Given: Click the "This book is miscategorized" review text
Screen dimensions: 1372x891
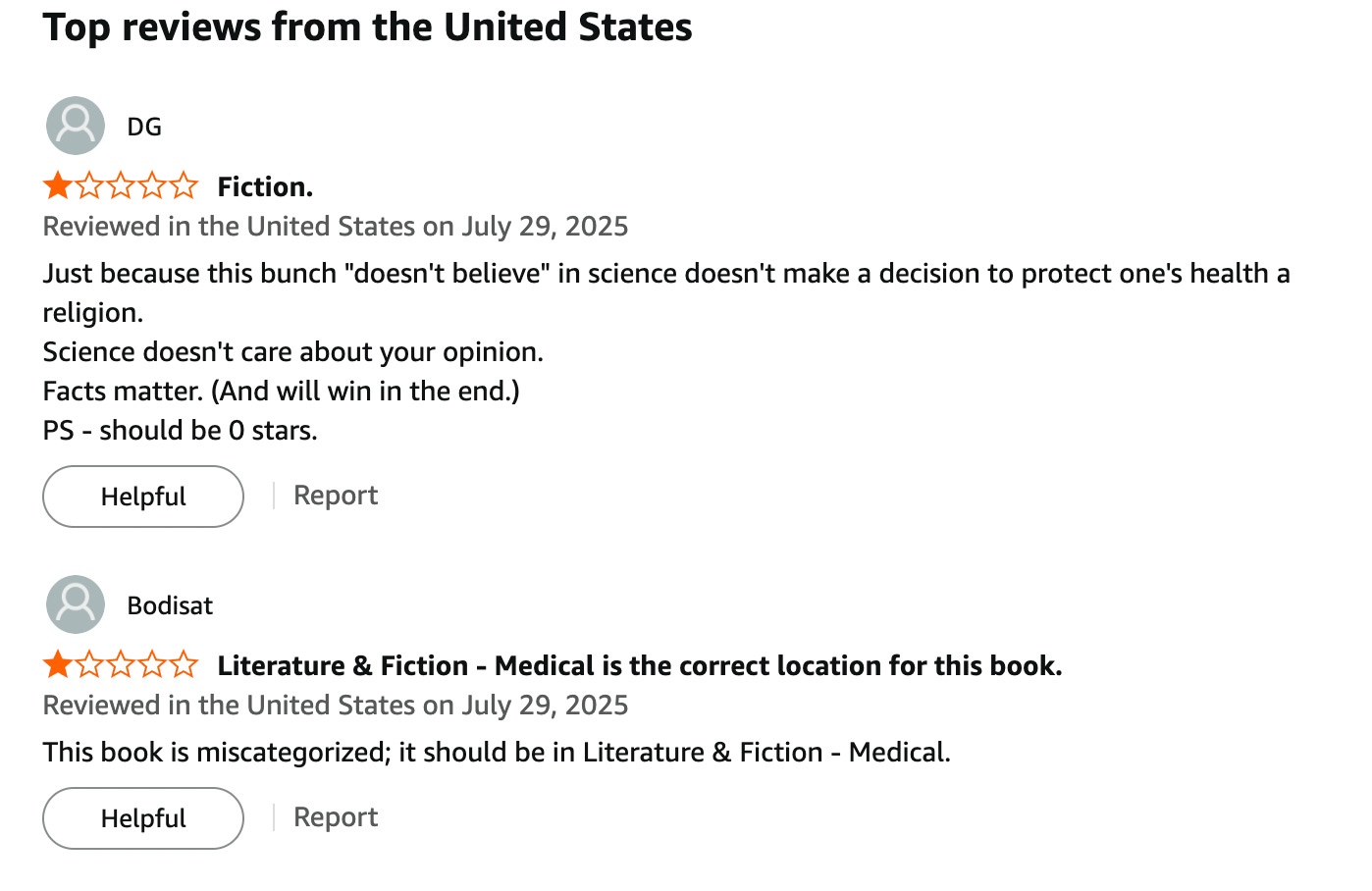Looking at the screenshot, I should (497, 753).
